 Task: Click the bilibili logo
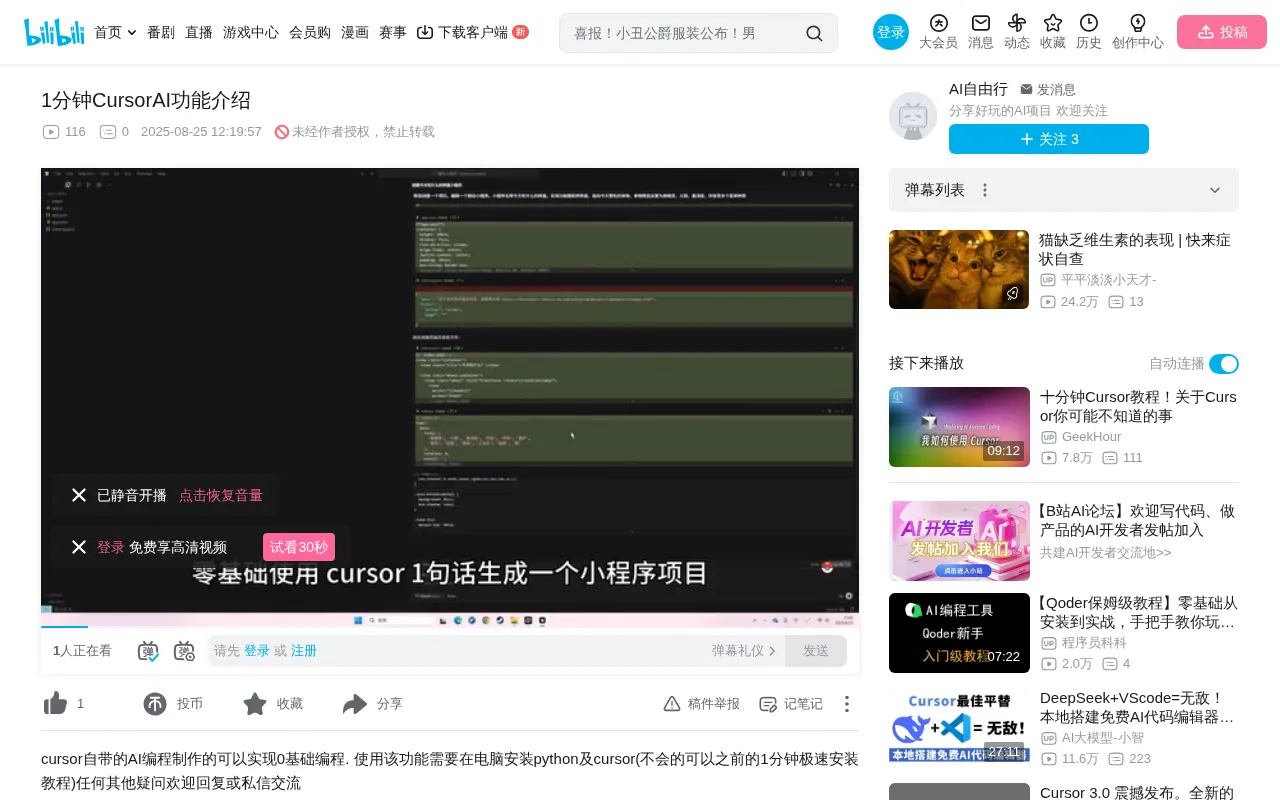pos(54,32)
